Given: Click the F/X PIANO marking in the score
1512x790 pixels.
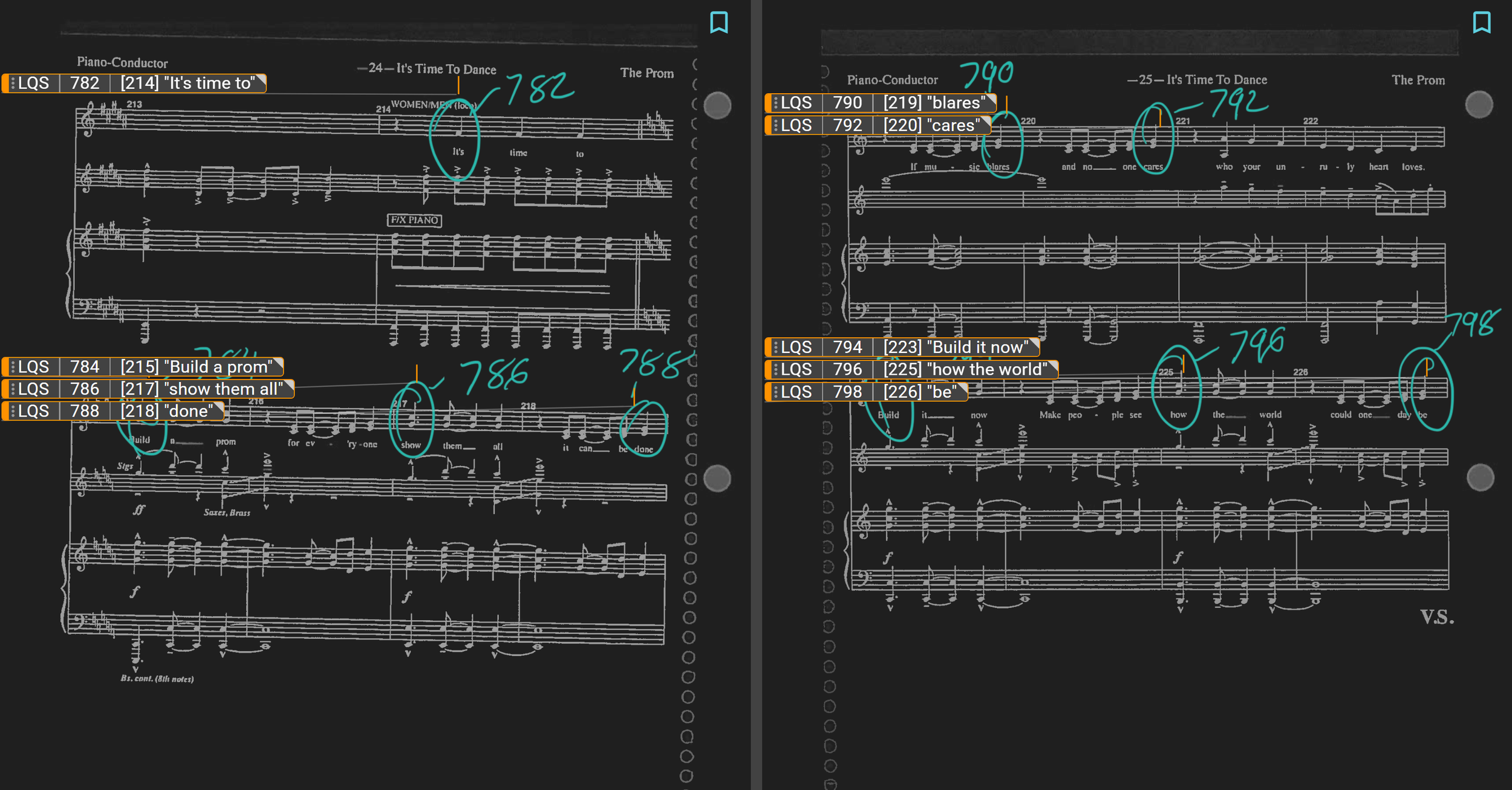Looking at the screenshot, I should (414, 220).
